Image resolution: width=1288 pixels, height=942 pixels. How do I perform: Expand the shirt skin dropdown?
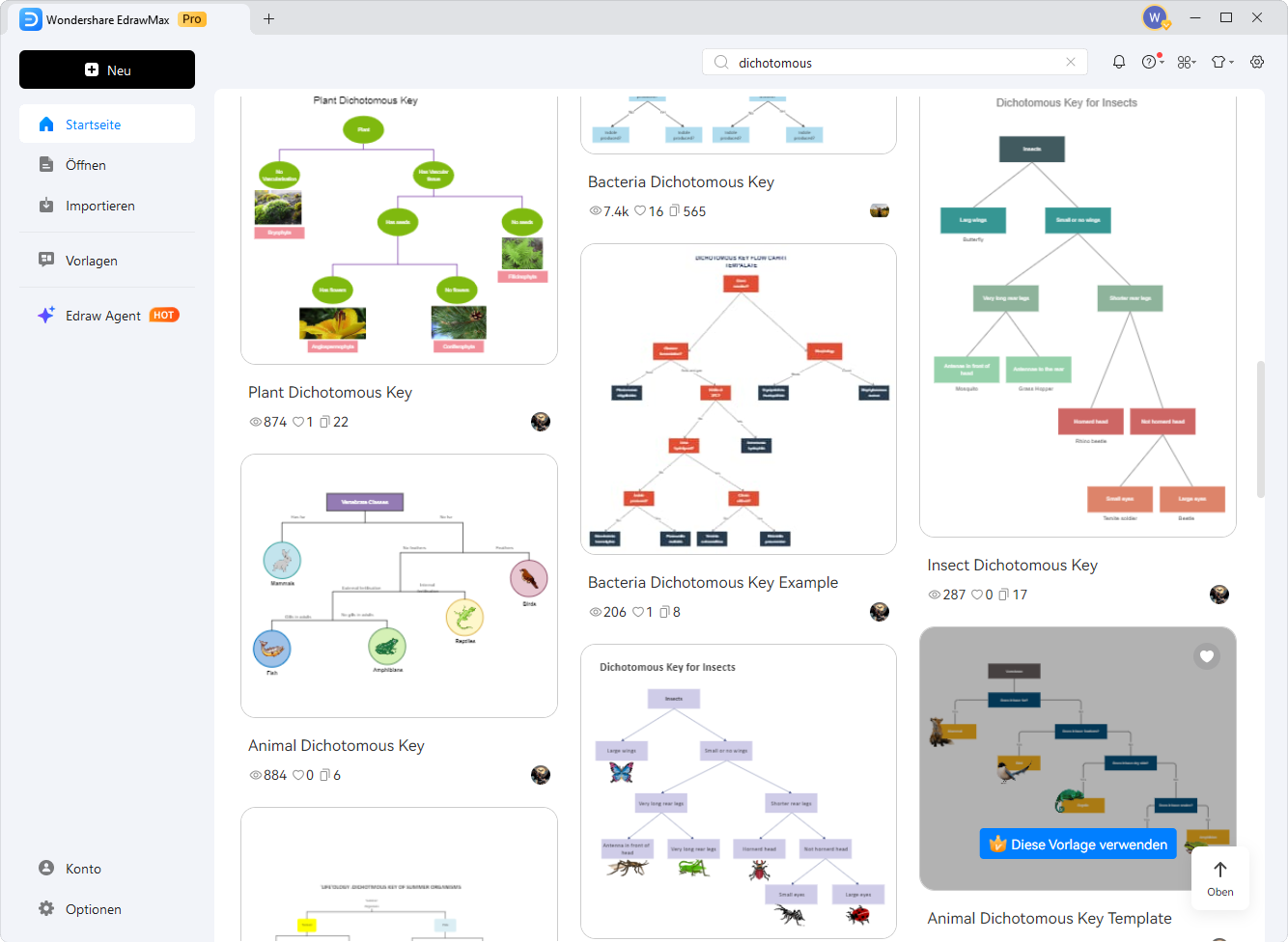tap(1222, 62)
